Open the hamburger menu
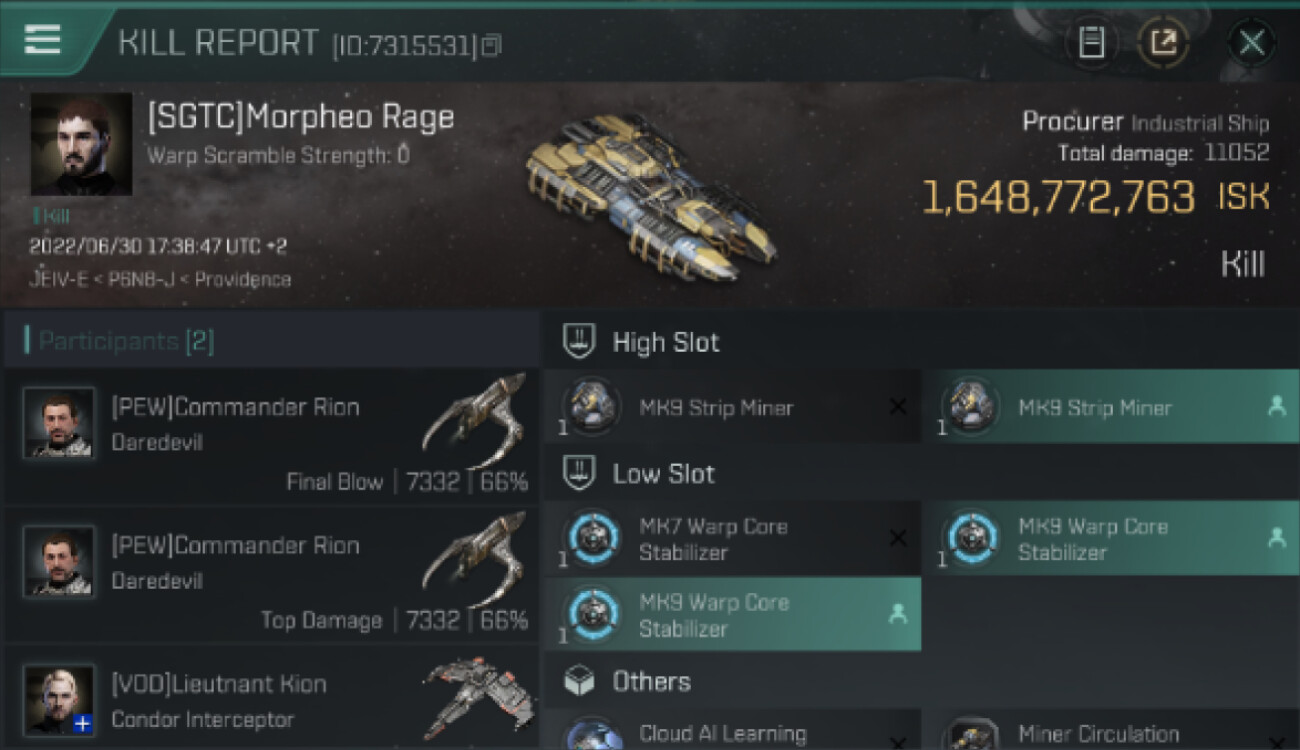The height and width of the screenshot is (750, 1300). [x=43, y=39]
